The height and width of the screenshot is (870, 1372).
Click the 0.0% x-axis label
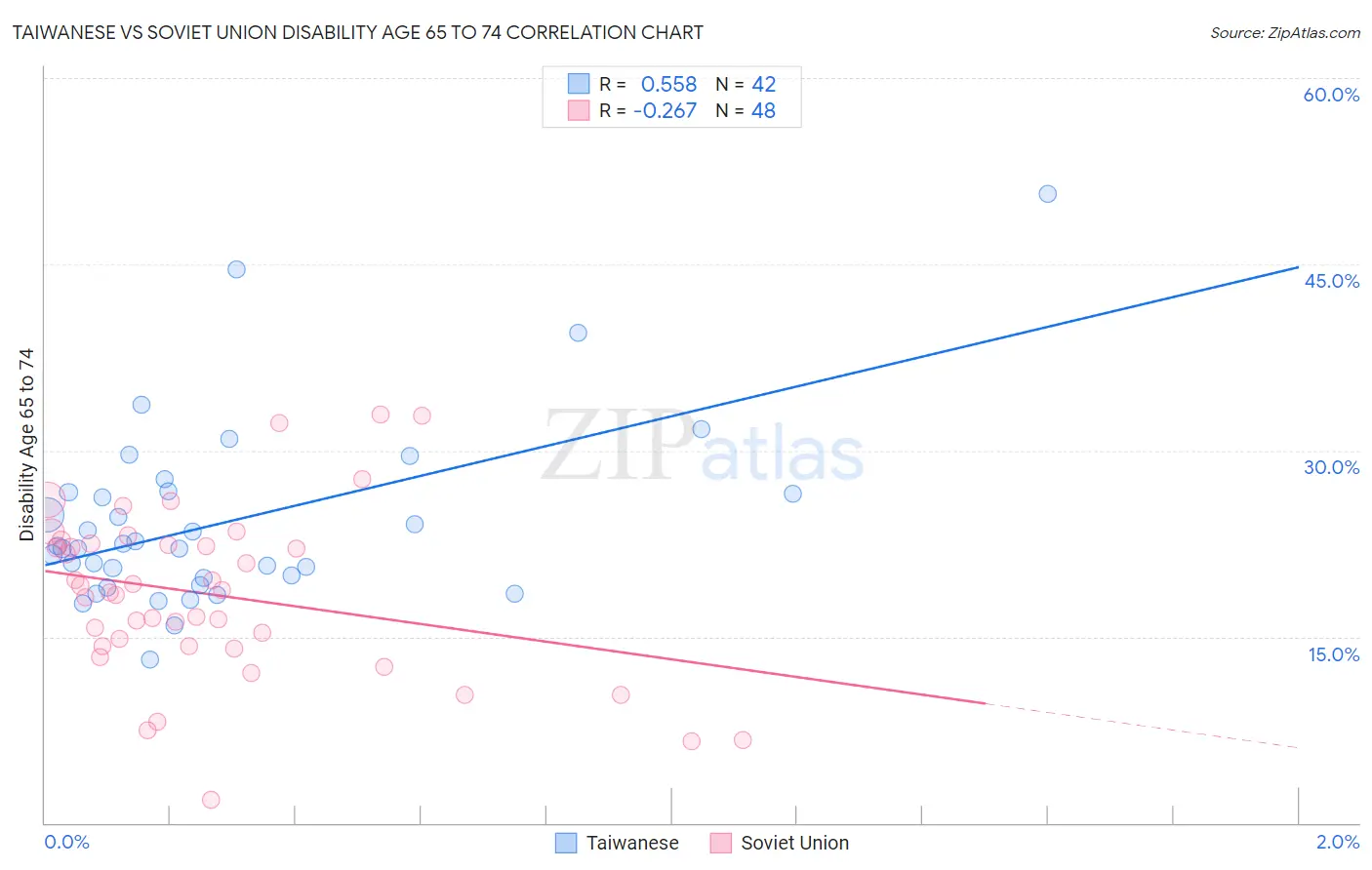click(x=66, y=842)
